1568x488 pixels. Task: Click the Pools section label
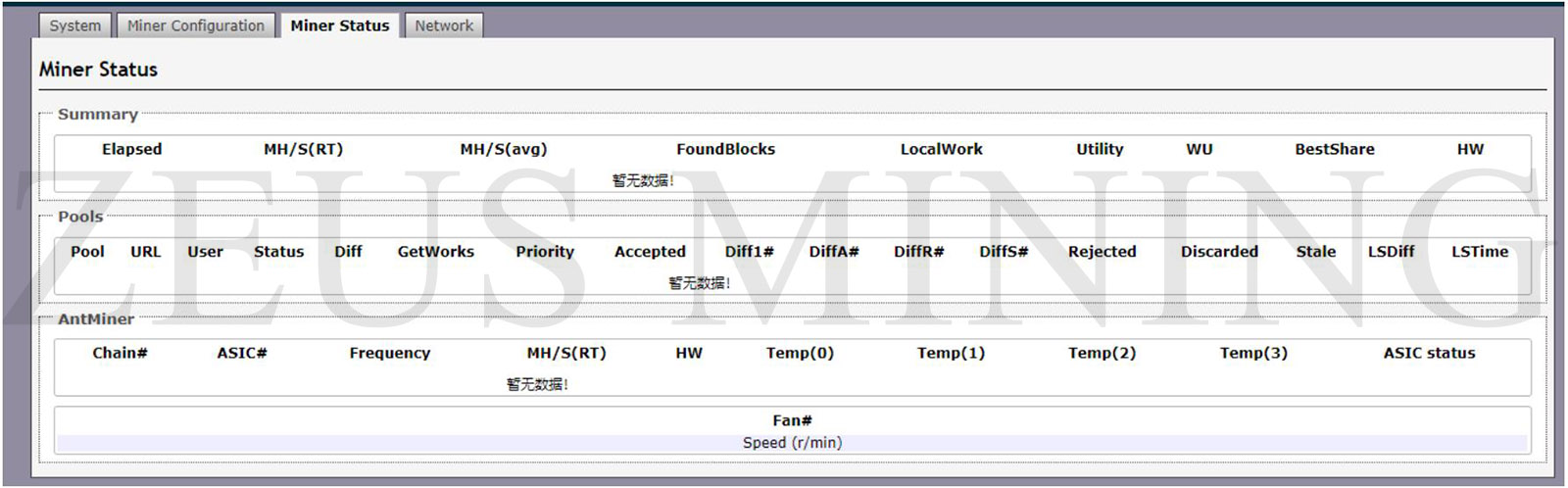point(80,217)
